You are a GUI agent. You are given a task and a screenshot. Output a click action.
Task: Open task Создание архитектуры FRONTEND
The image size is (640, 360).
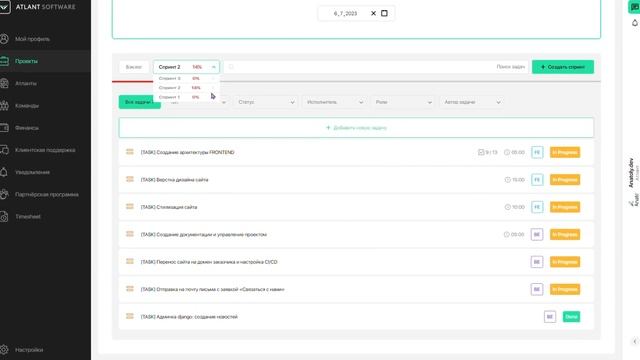click(188, 152)
